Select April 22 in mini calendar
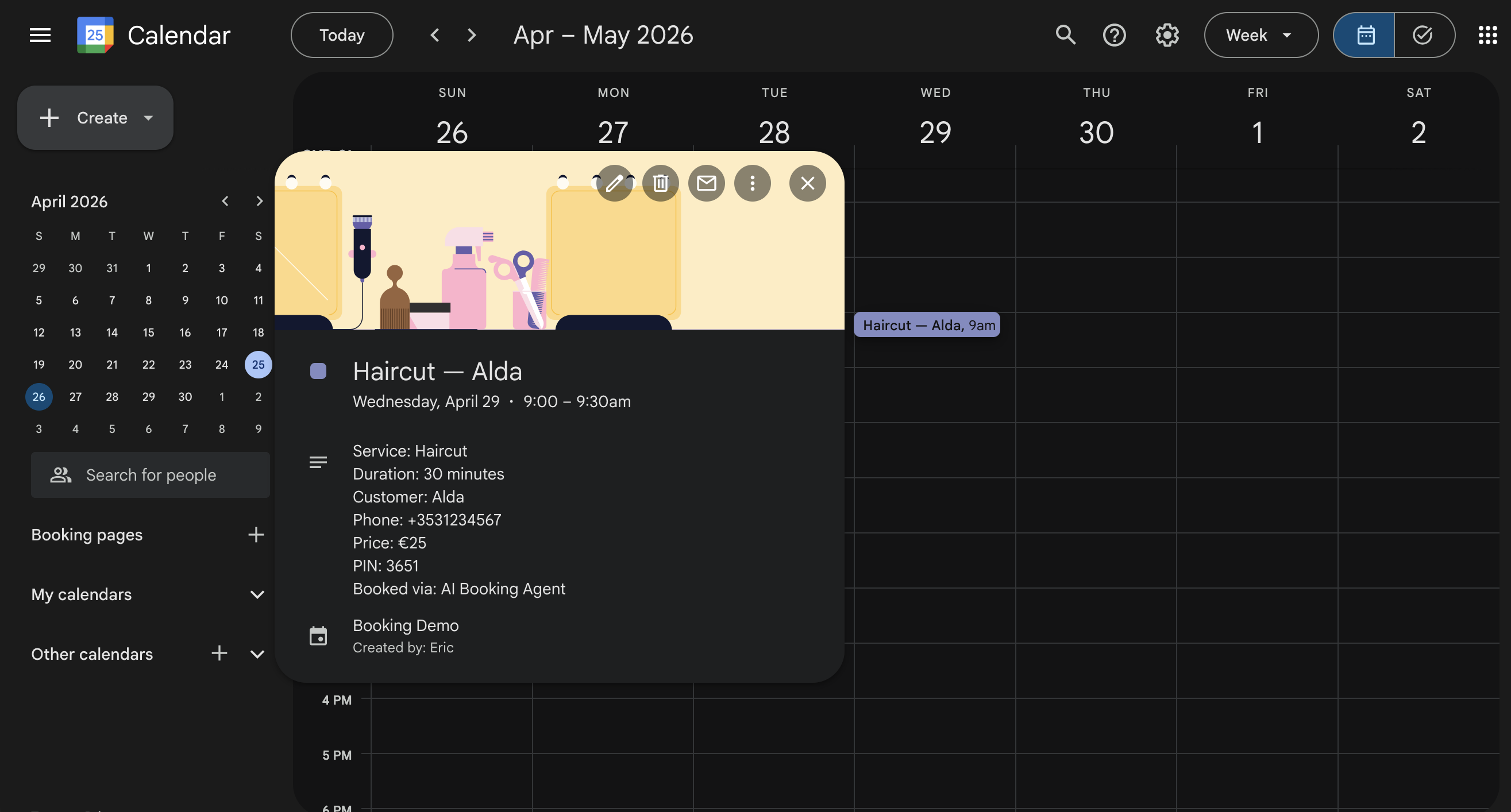This screenshot has width=1511, height=812. pyautogui.click(x=148, y=364)
